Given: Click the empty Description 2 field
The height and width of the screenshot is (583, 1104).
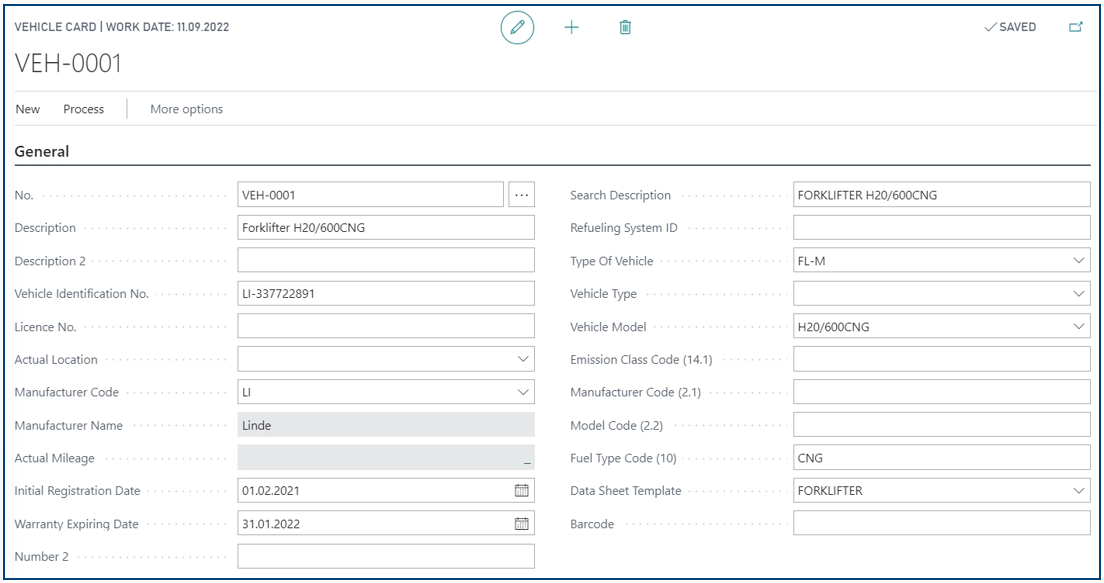Looking at the screenshot, I should 386,261.
